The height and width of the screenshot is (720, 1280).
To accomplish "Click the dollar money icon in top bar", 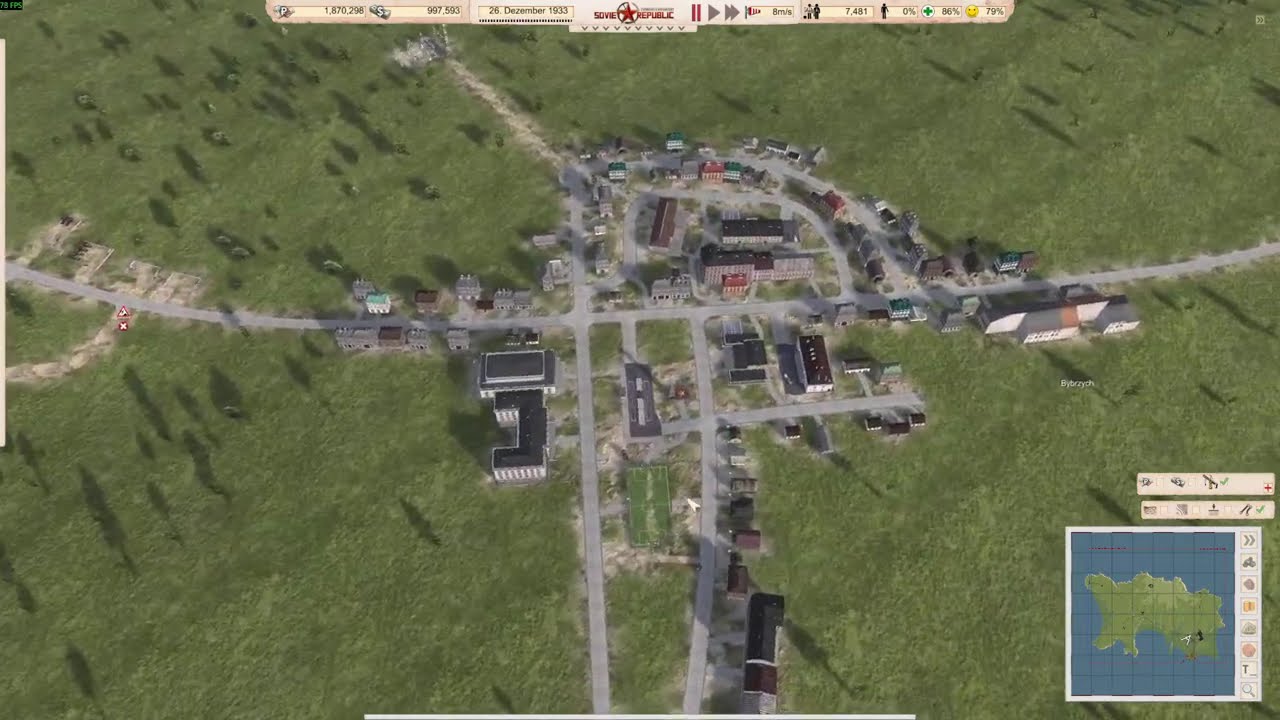I will point(380,12).
